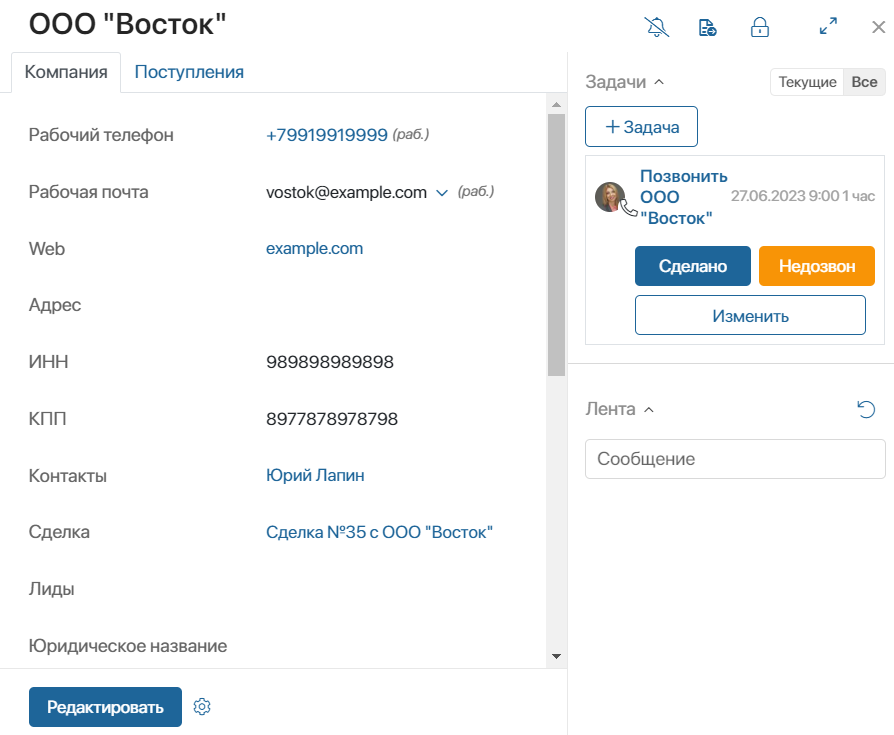This screenshot has height=735, width=894.
Task: Open task Позвонить ООО "Восток"
Action: [x=684, y=197]
